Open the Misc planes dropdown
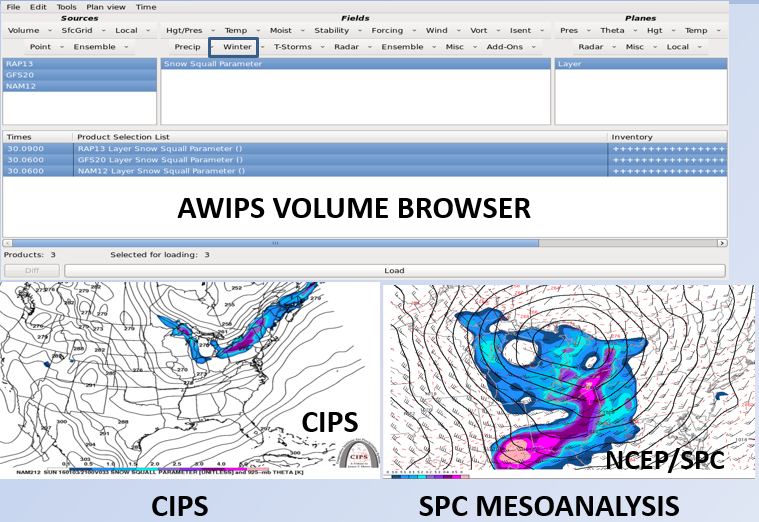 pos(640,47)
